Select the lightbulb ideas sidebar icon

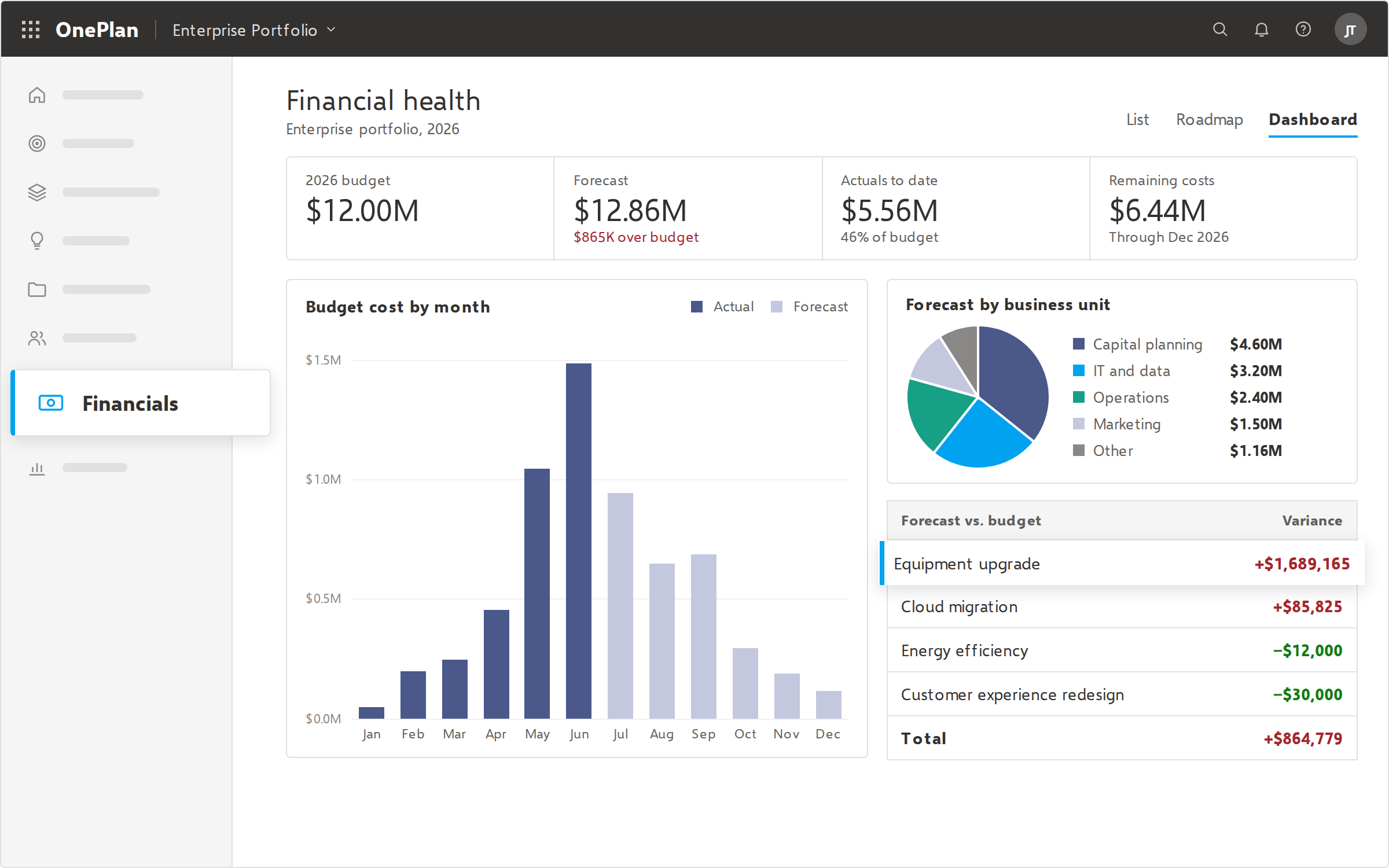[37, 241]
